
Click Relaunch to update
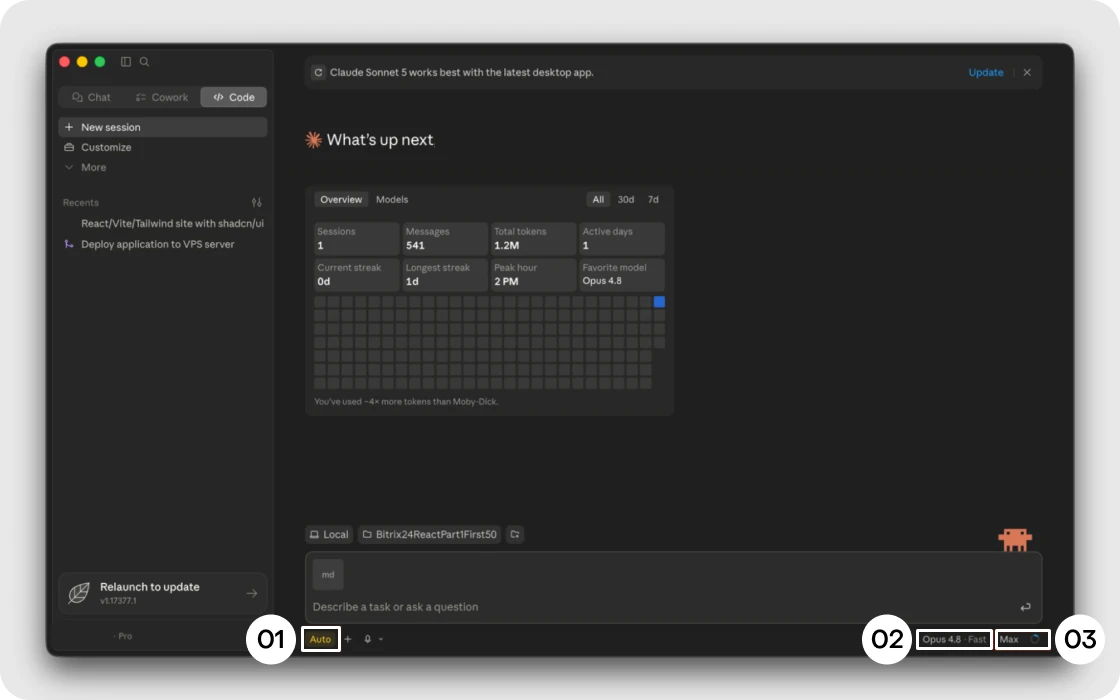[x=163, y=593]
